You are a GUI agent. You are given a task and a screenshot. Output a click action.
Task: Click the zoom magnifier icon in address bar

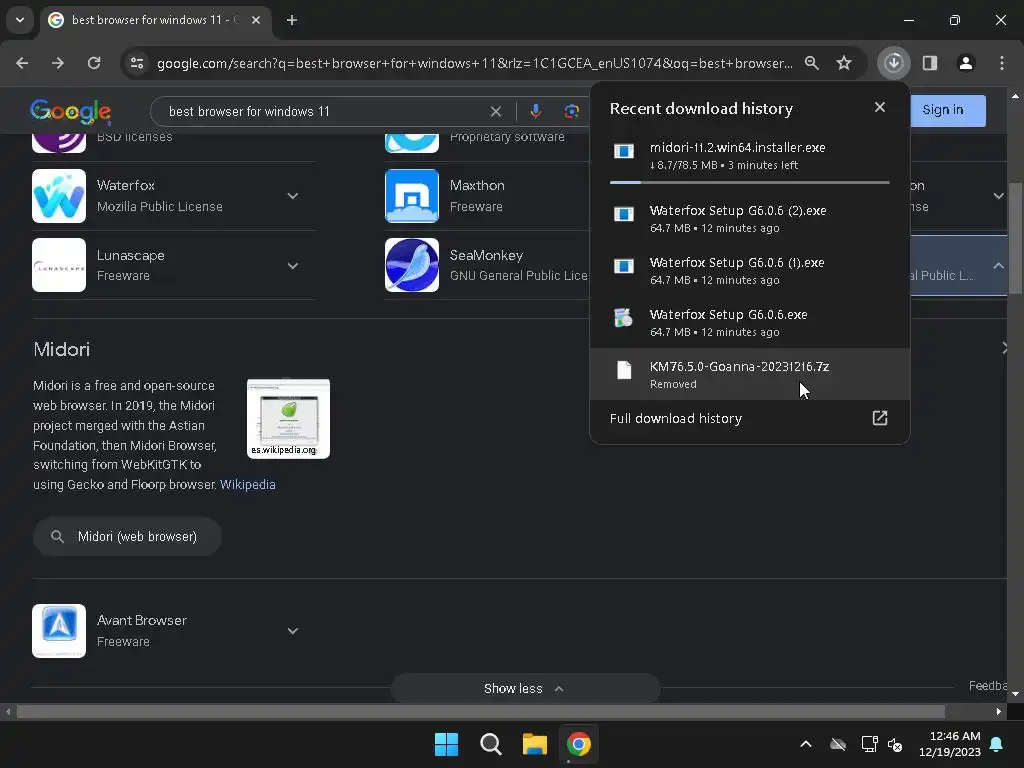pos(812,63)
